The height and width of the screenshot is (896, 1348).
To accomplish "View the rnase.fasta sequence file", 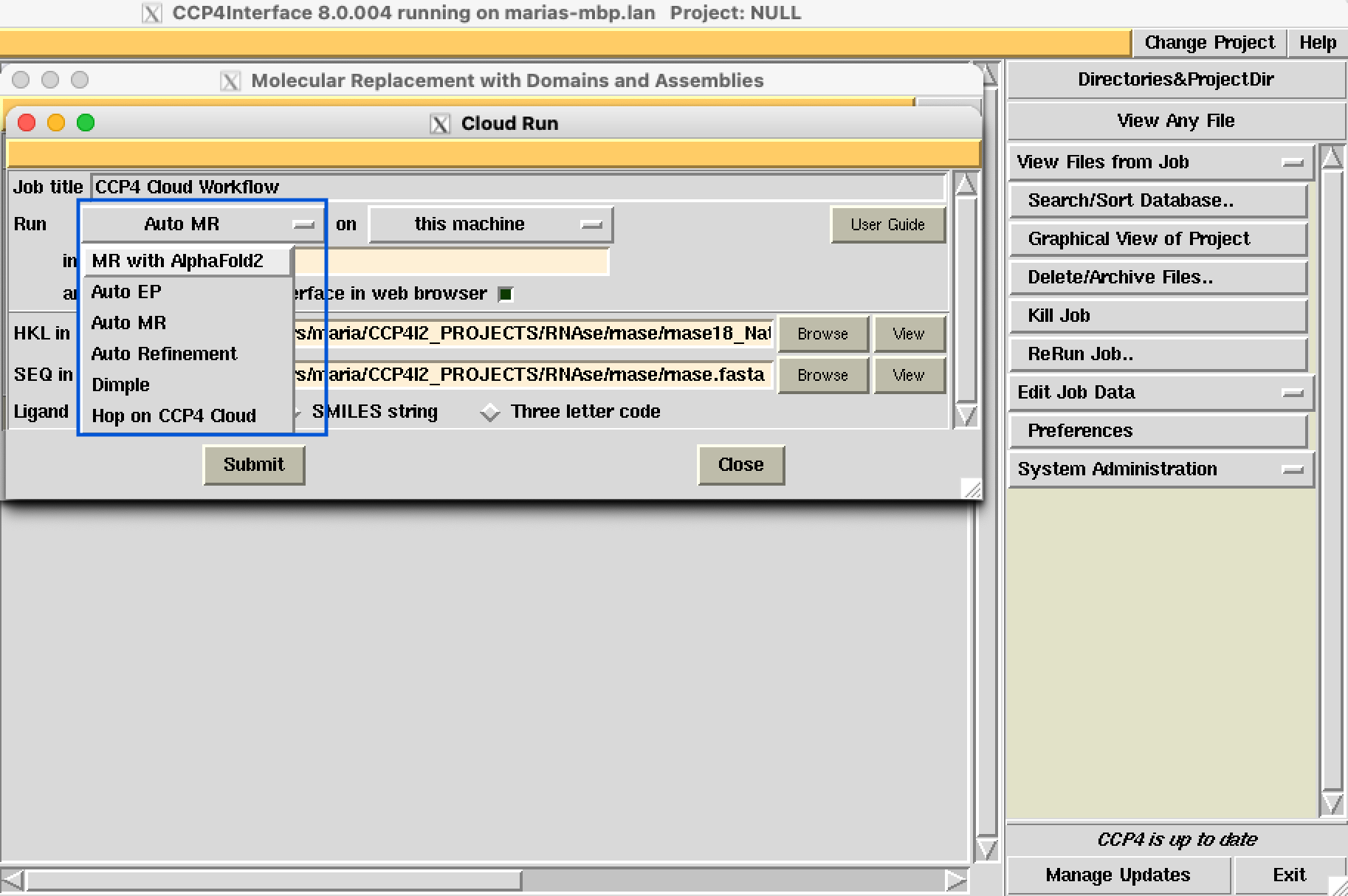I will (909, 375).
